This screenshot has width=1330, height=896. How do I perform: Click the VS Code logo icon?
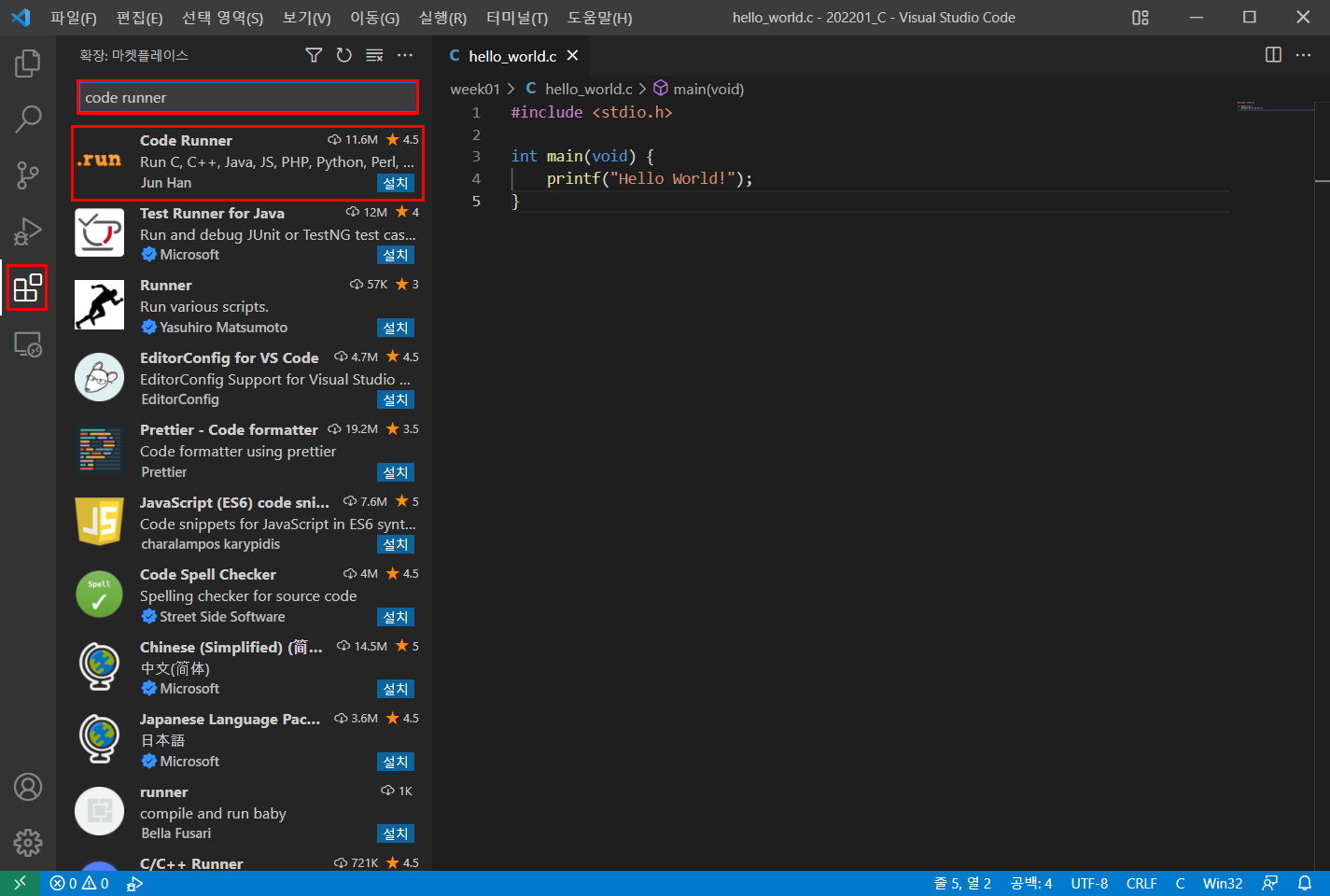click(x=21, y=18)
